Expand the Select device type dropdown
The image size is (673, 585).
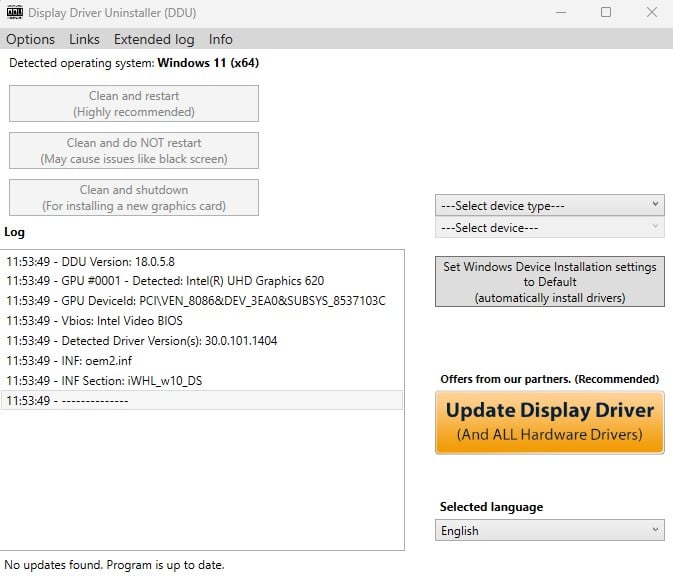(549, 205)
